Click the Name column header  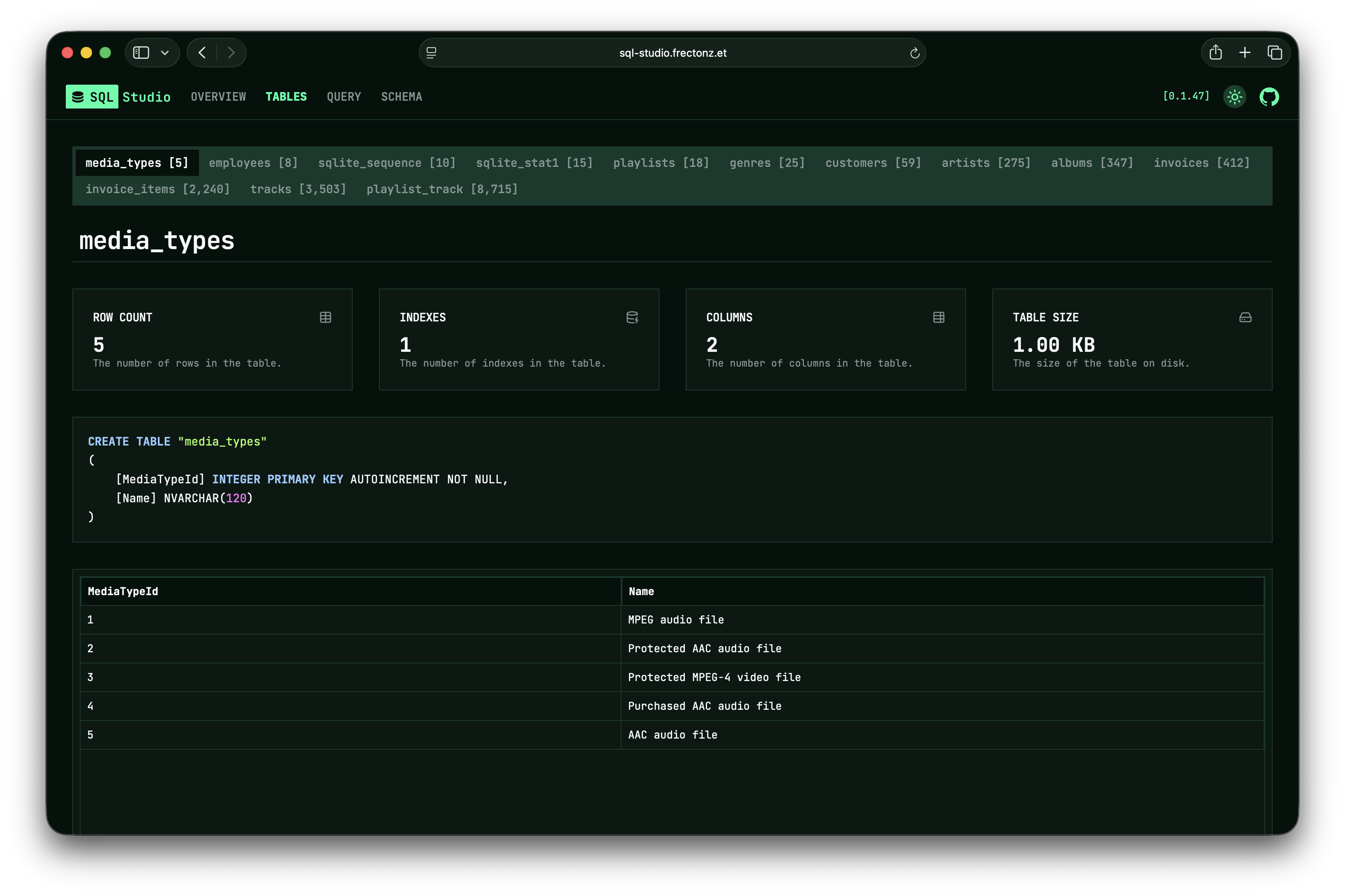coord(641,591)
